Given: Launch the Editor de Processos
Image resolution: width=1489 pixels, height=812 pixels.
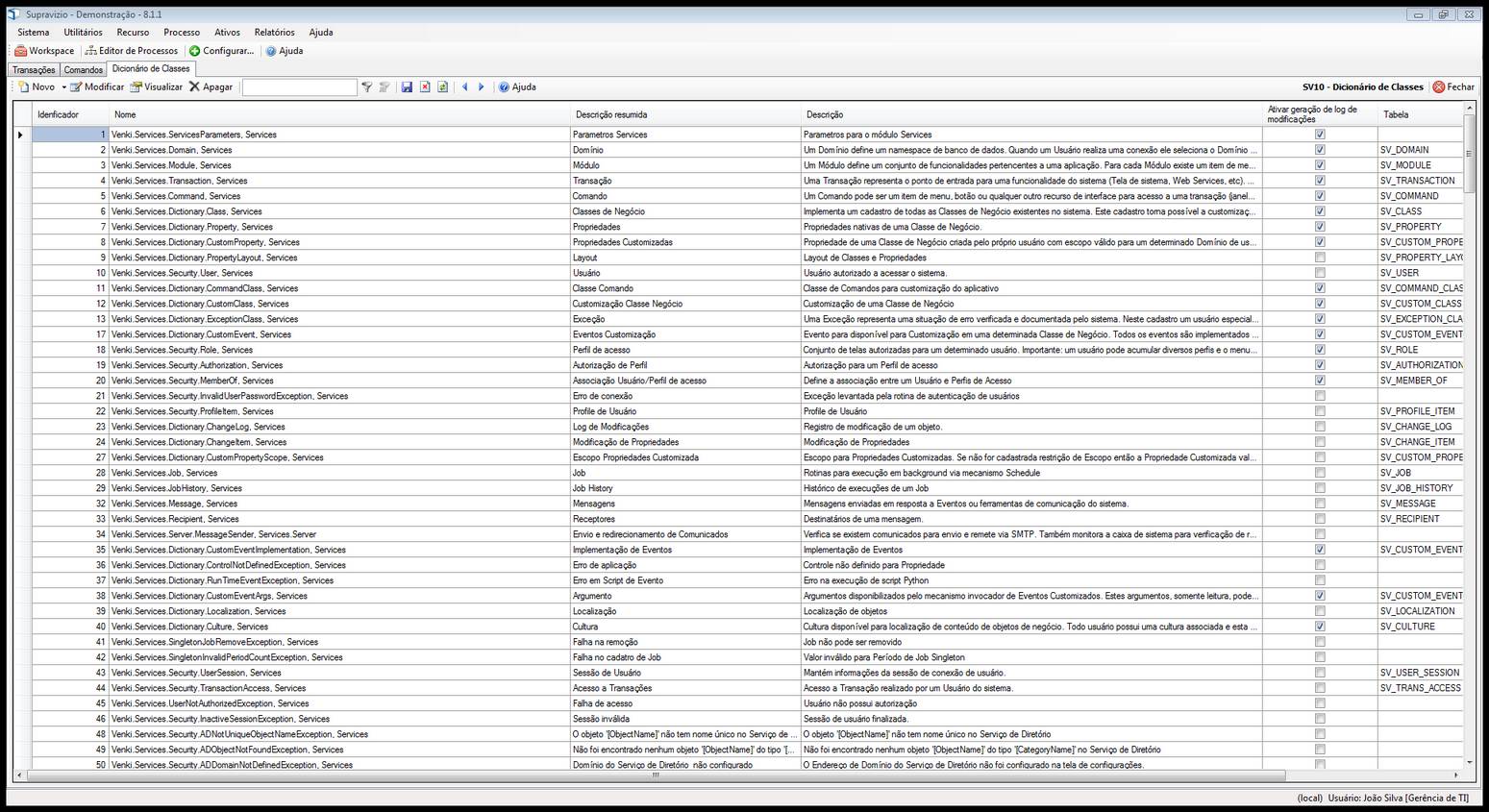Looking at the screenshot, I should coord(132,51).
